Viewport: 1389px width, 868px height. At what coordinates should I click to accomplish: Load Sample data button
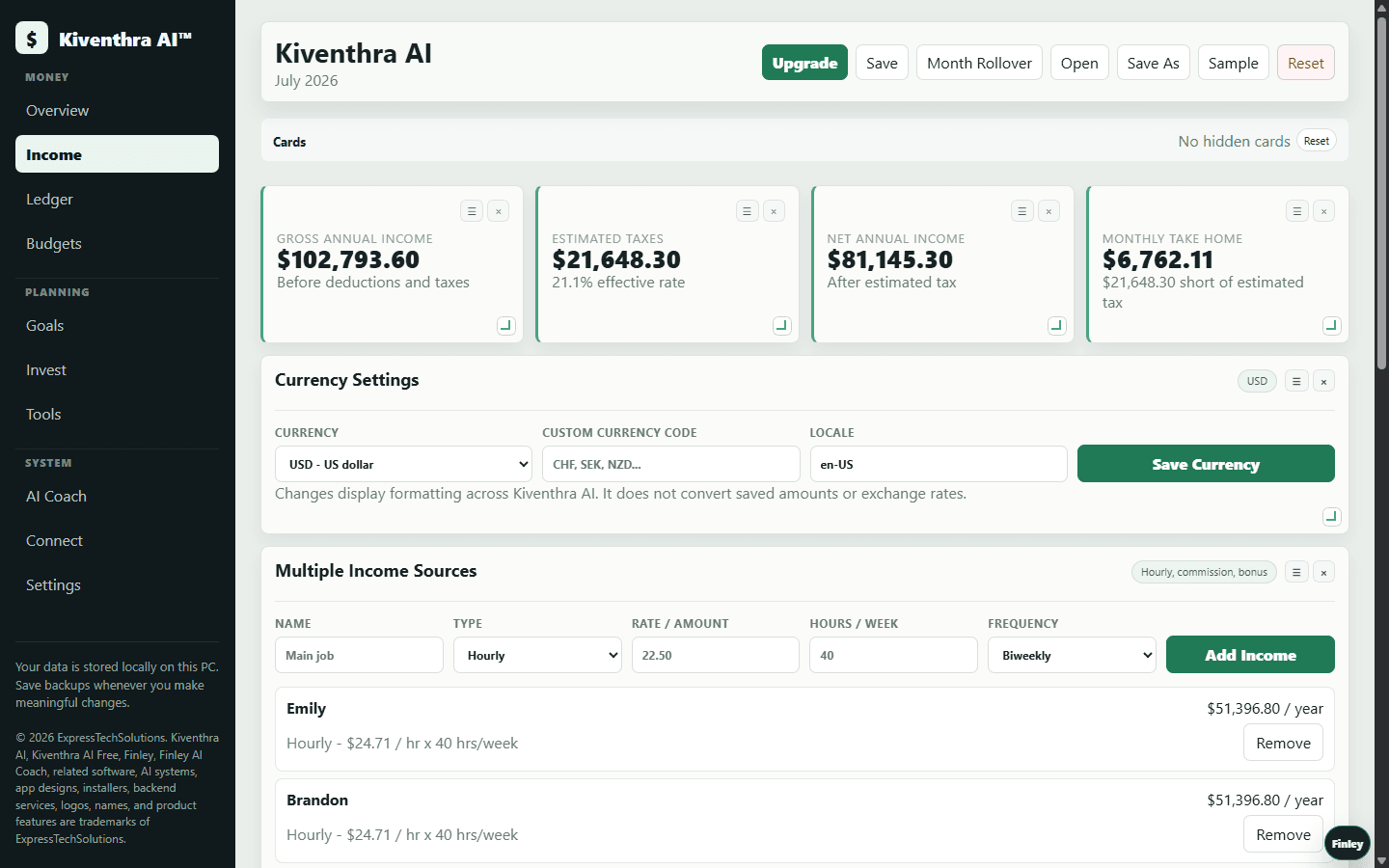point(1234,63)
